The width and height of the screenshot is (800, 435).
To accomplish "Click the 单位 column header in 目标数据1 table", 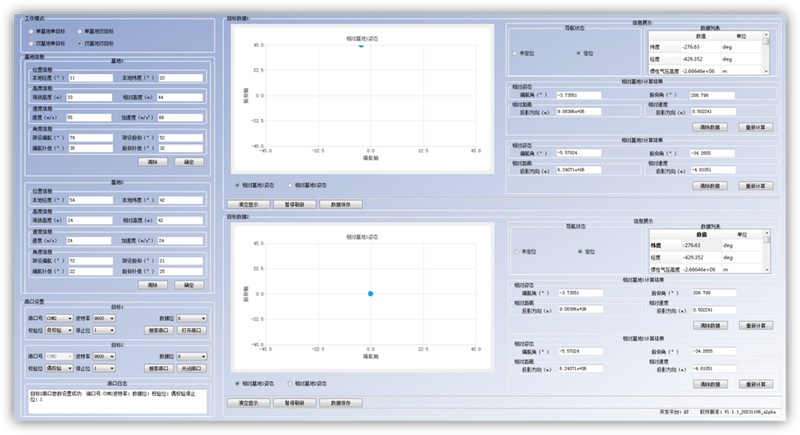I will (x=741, y=36).
